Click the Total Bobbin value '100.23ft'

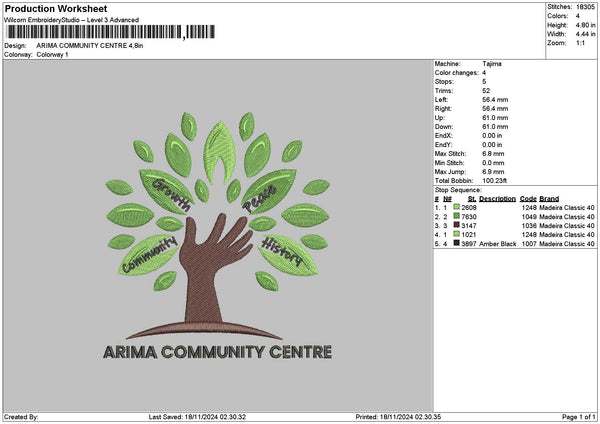(494, 181)
